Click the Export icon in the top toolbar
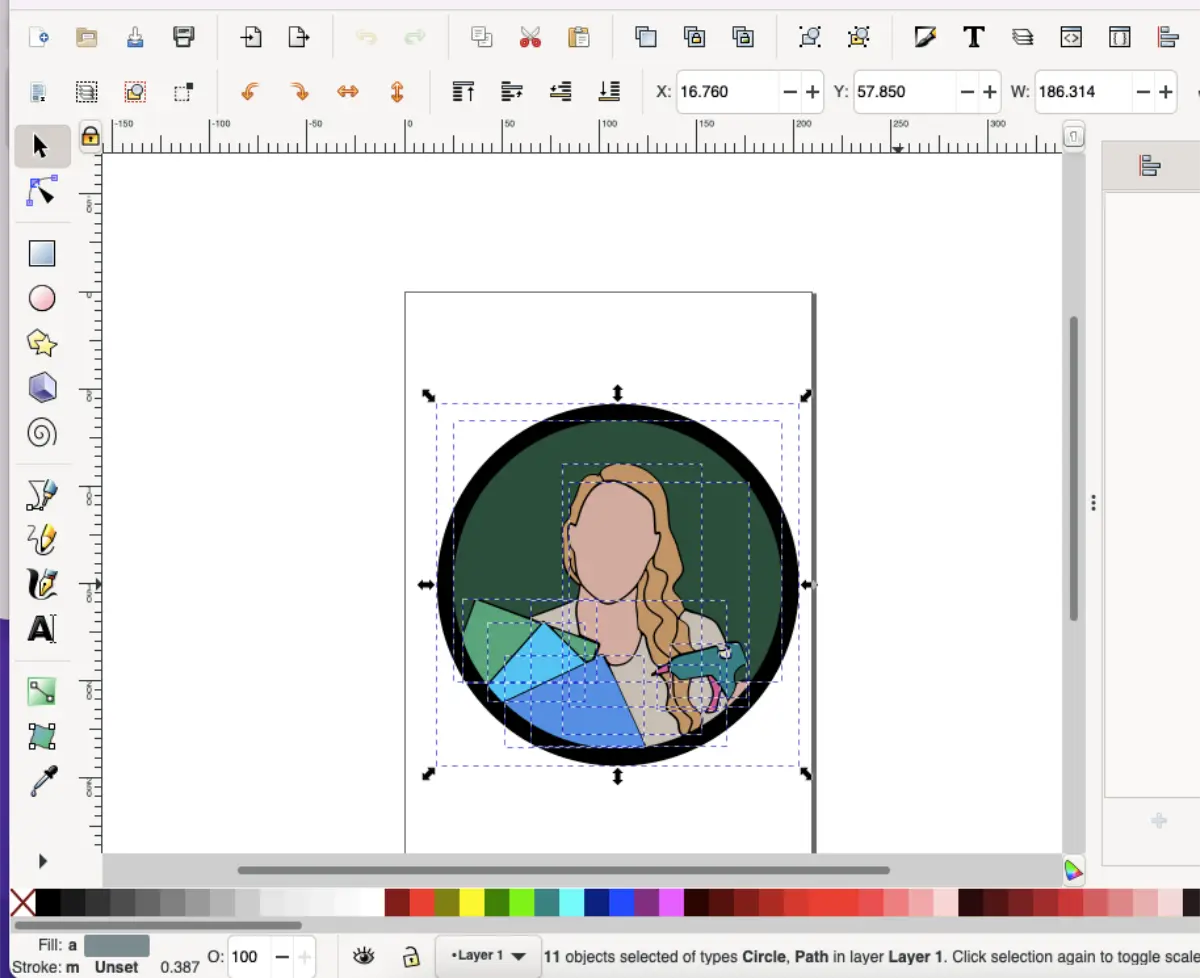The width and height of the screenshot is (1200, 978). (298, 38)
